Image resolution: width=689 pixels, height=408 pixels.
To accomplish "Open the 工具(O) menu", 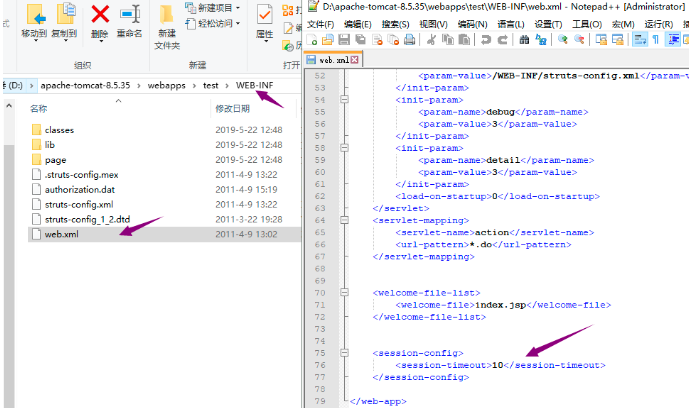I will 587,25.
